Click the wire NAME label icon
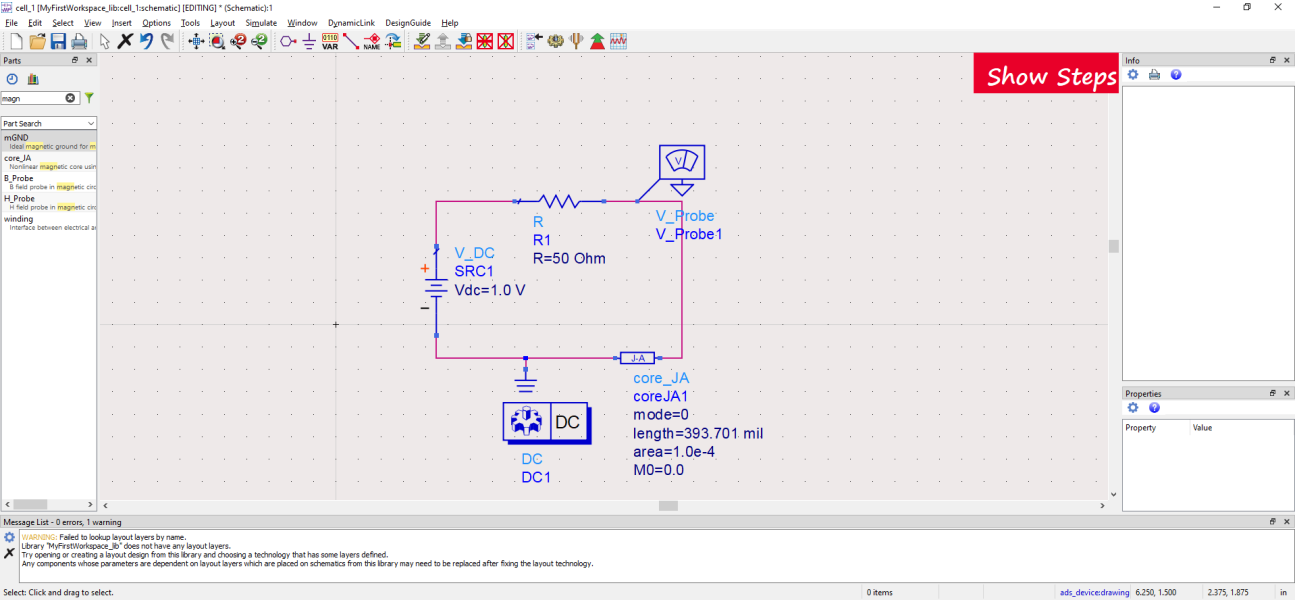The width and height of the screenshot is (1295, 600). click(x=372, y=41)
